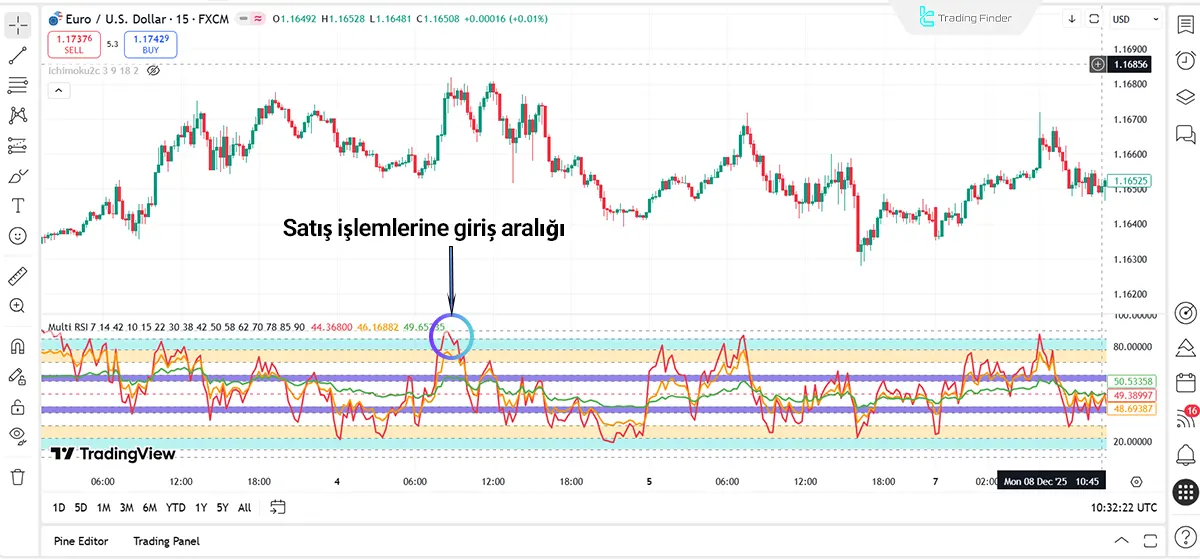The height and width of the screenshot is (559, 1200).
Task: Show the hidden Ichimoku2c indicator
Action: pyautogui.click(x=153, y=71)
